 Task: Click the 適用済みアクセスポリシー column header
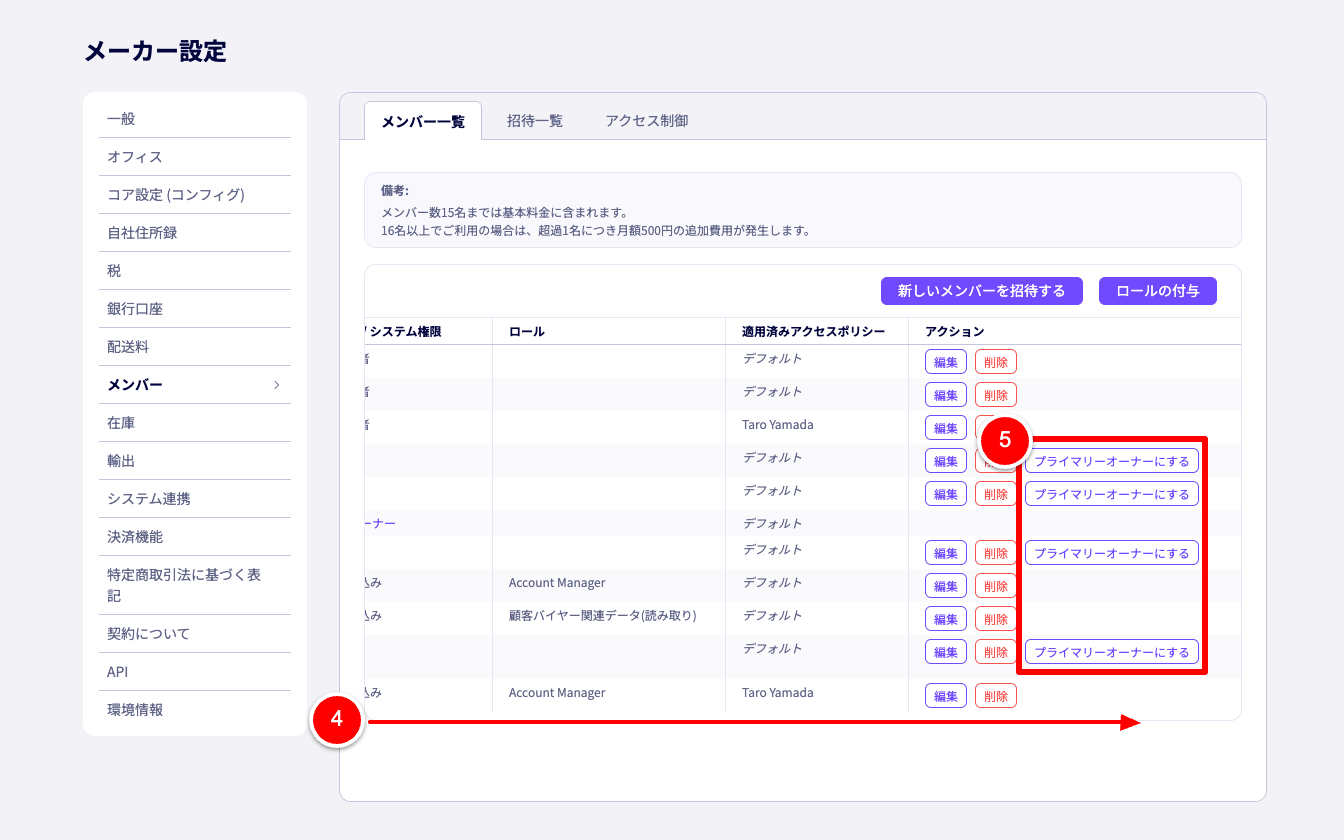(x=813, y=331)
